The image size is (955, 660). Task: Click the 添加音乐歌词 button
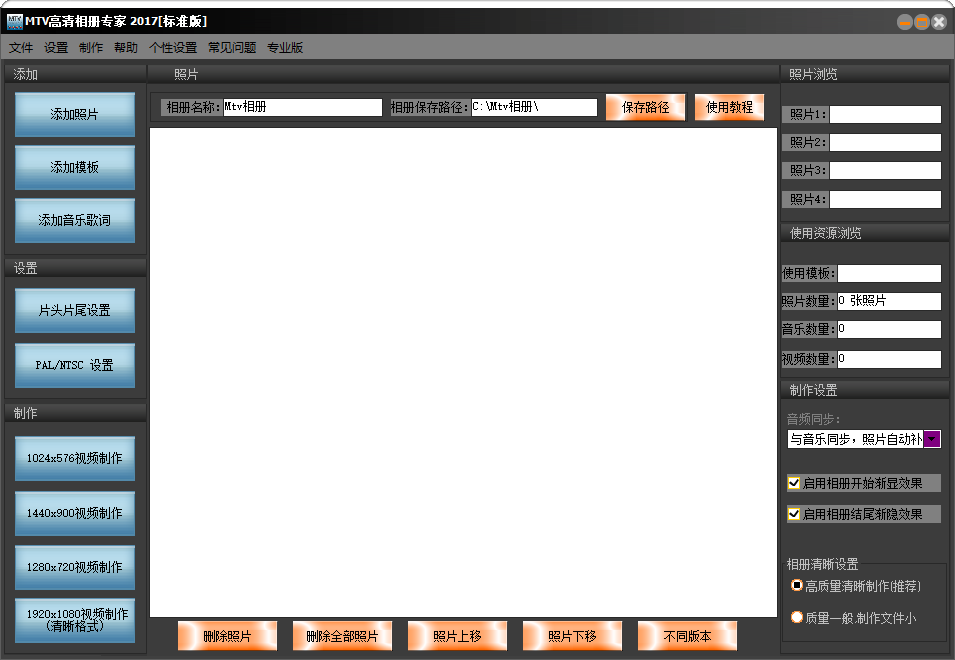click(75, 220)
